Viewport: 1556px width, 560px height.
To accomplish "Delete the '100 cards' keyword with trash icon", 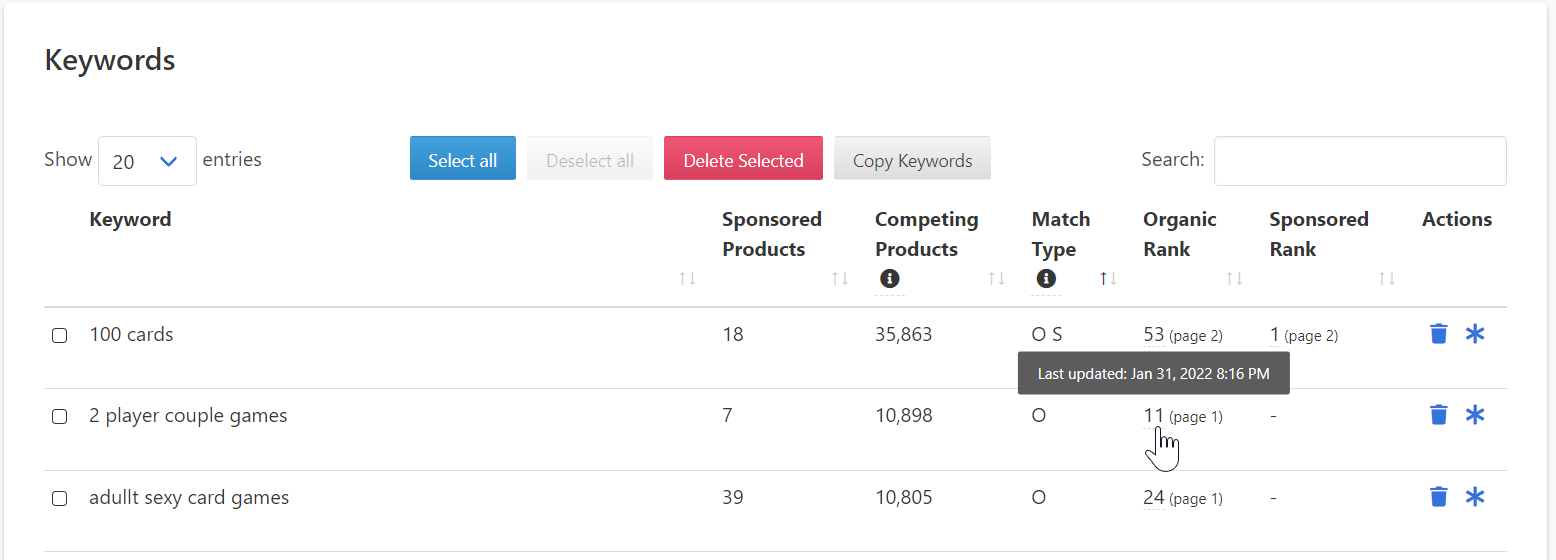I will (1438, 334).
